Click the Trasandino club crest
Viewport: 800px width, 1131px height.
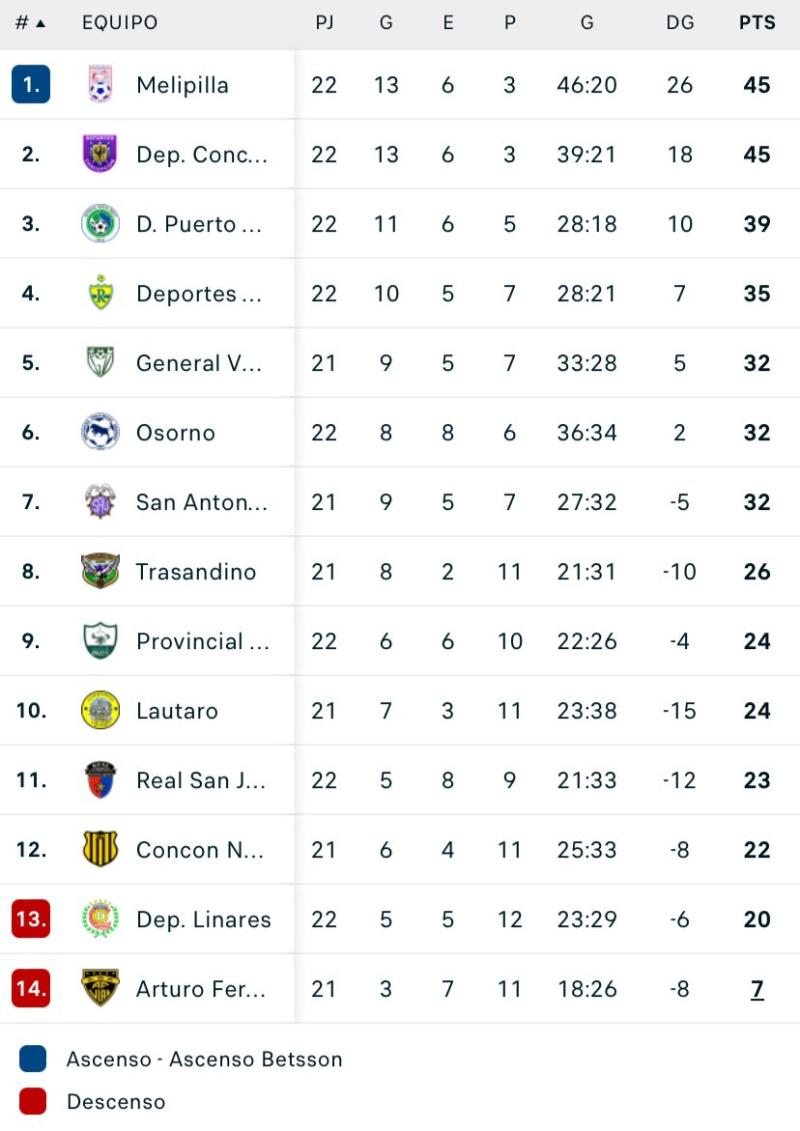tap(100, 571)
